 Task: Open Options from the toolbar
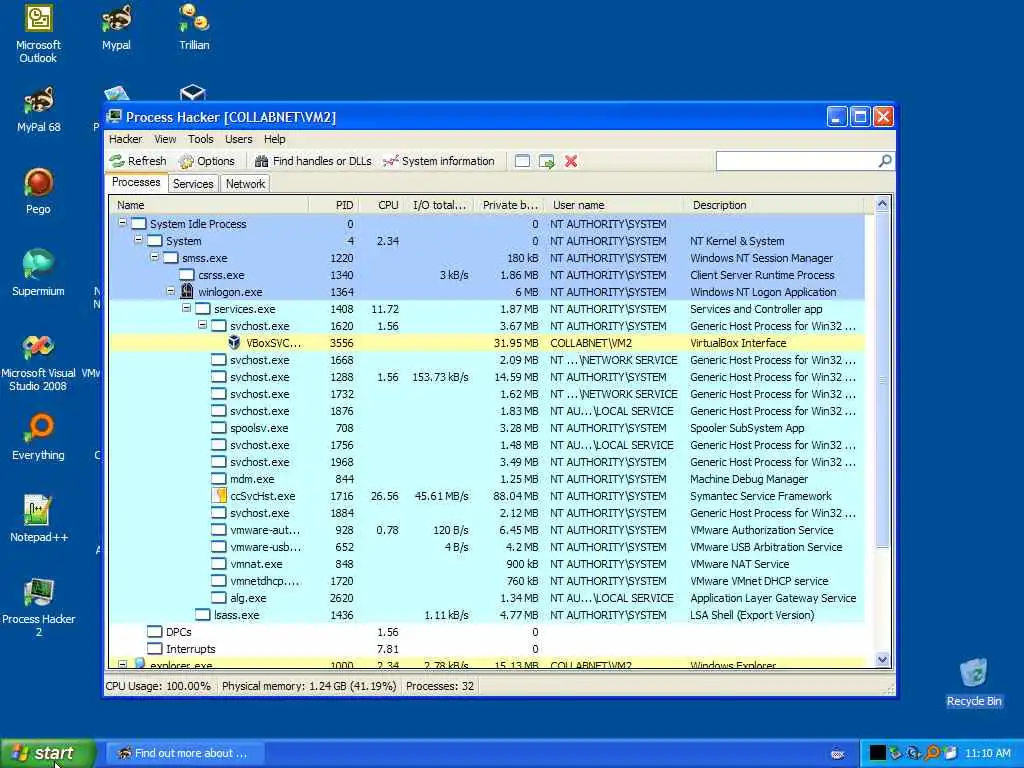[x=206, y=161]
